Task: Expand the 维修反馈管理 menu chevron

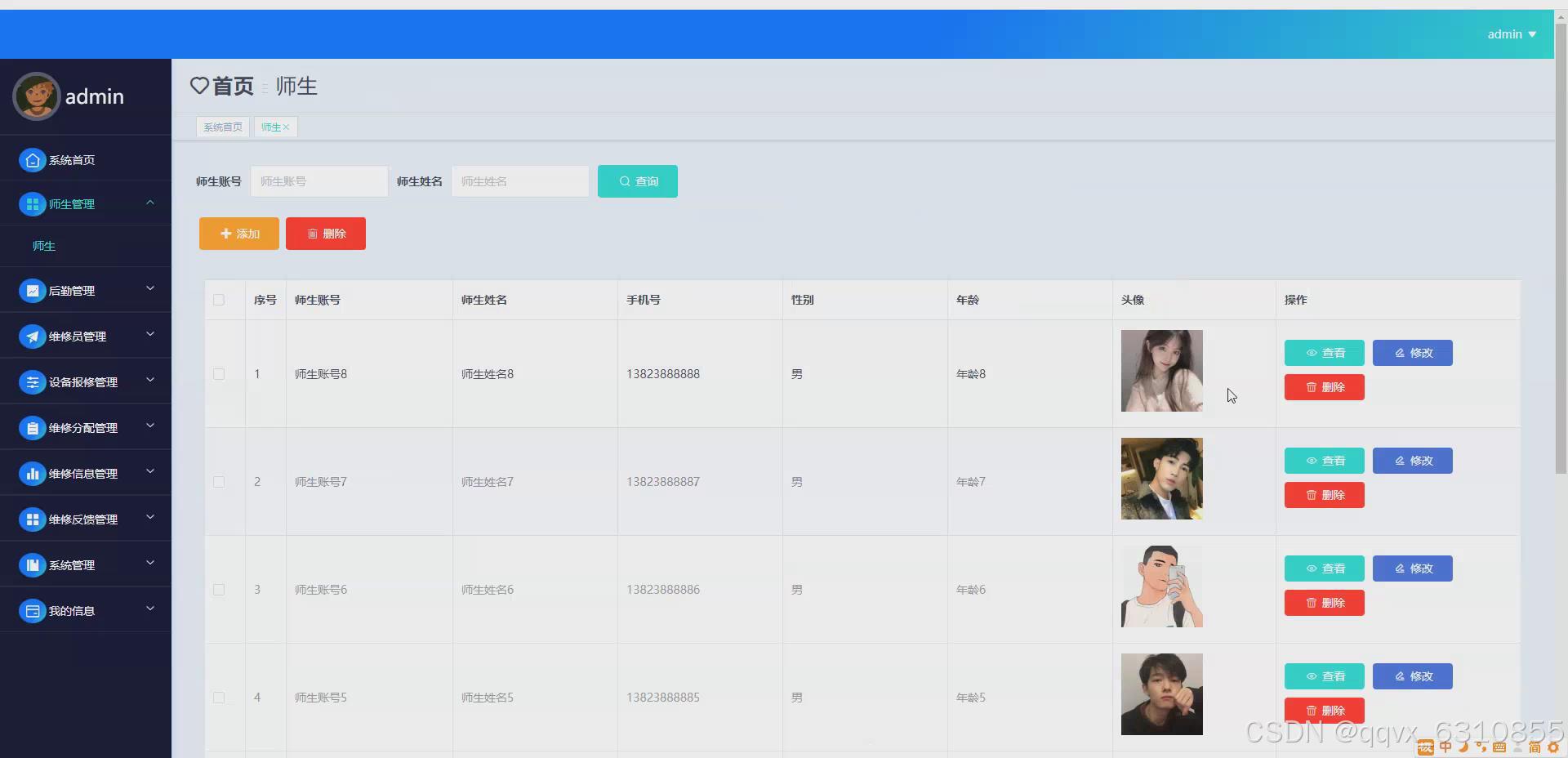Action: (150, 517)
